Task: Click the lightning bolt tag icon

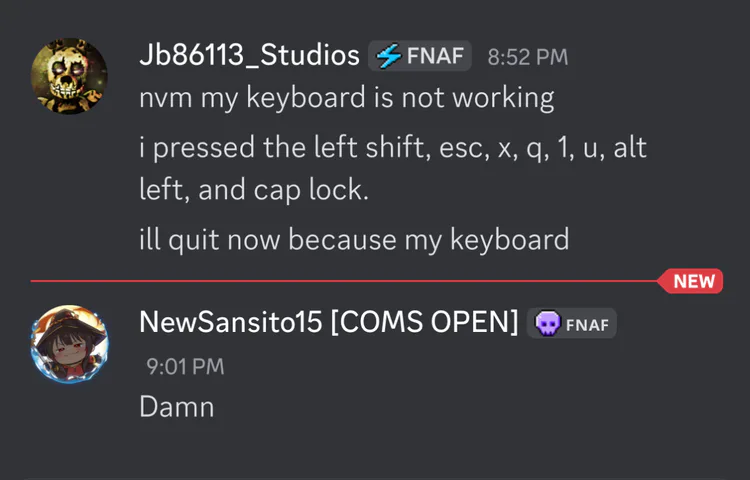Action: (388, 56)
